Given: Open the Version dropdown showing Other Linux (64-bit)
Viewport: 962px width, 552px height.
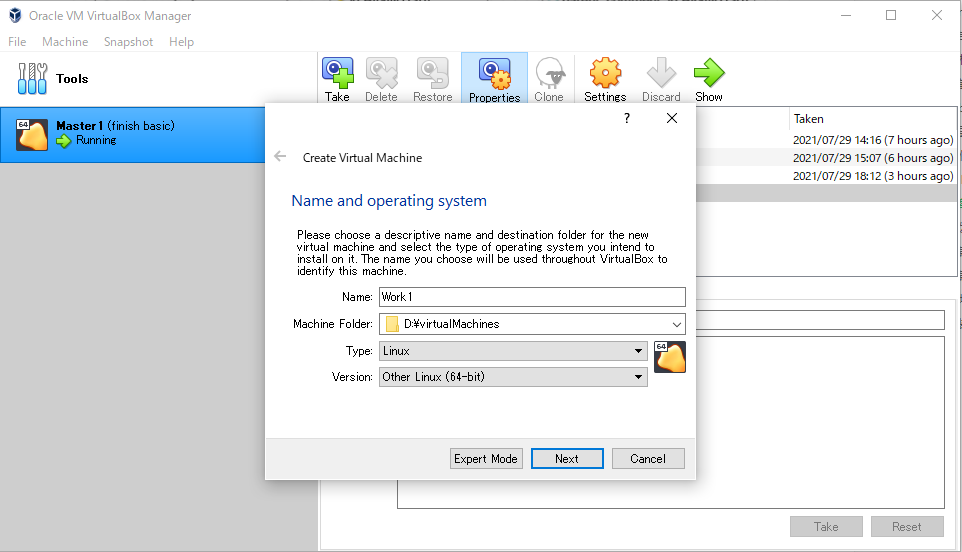Looking at the screenshot, I should point(513,377).
